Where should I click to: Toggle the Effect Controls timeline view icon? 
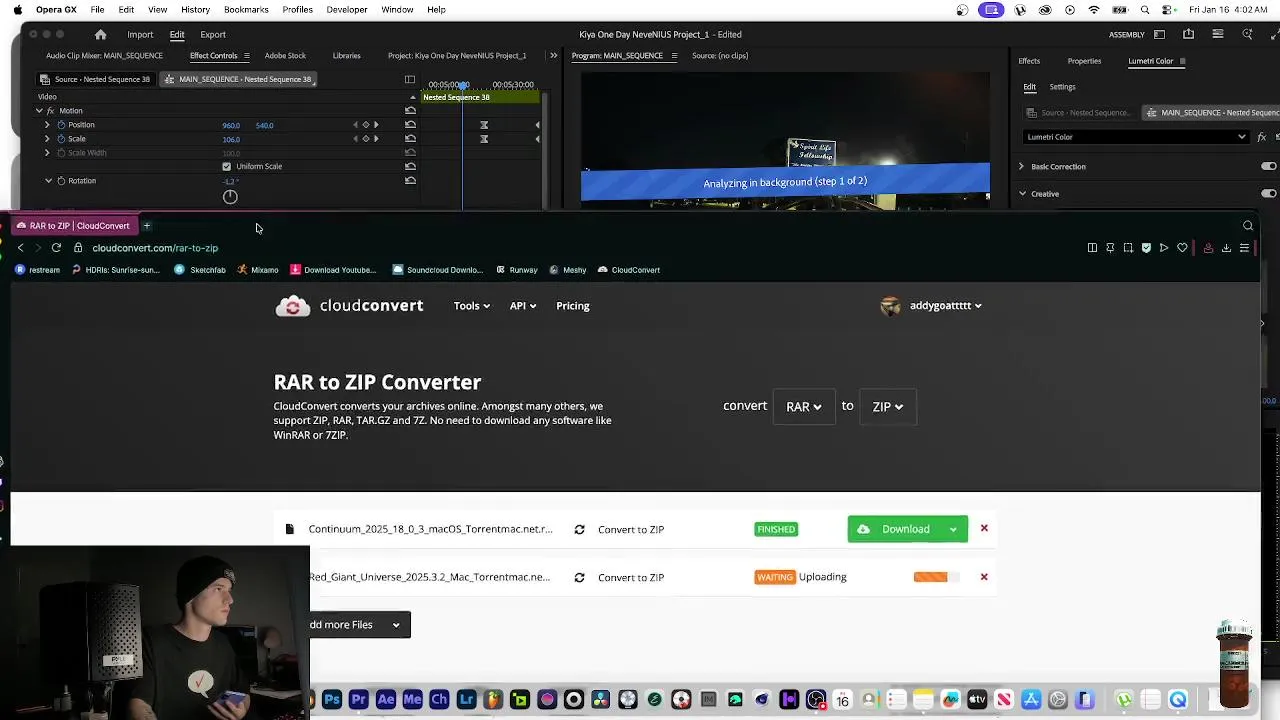click(x=409, y=79)
